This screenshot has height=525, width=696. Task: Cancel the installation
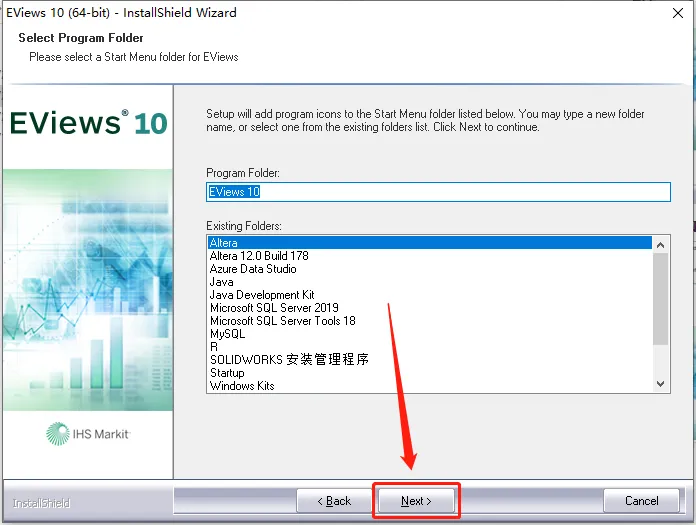[641, 501]
